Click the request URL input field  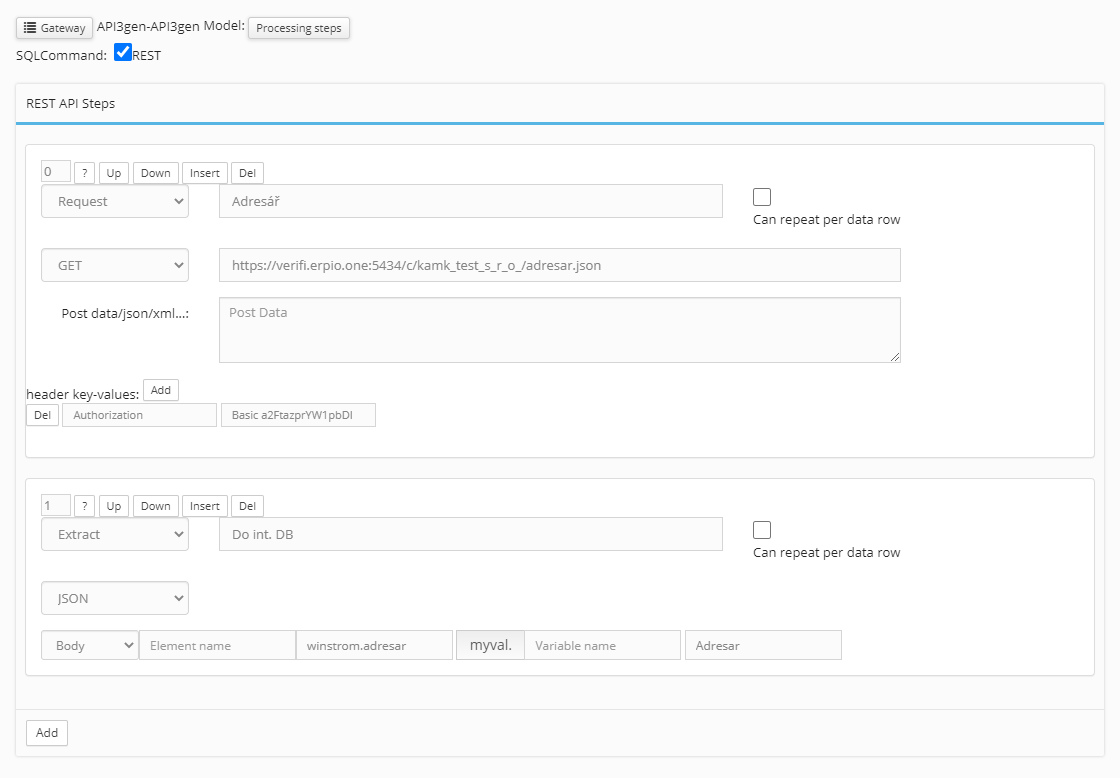559,265
